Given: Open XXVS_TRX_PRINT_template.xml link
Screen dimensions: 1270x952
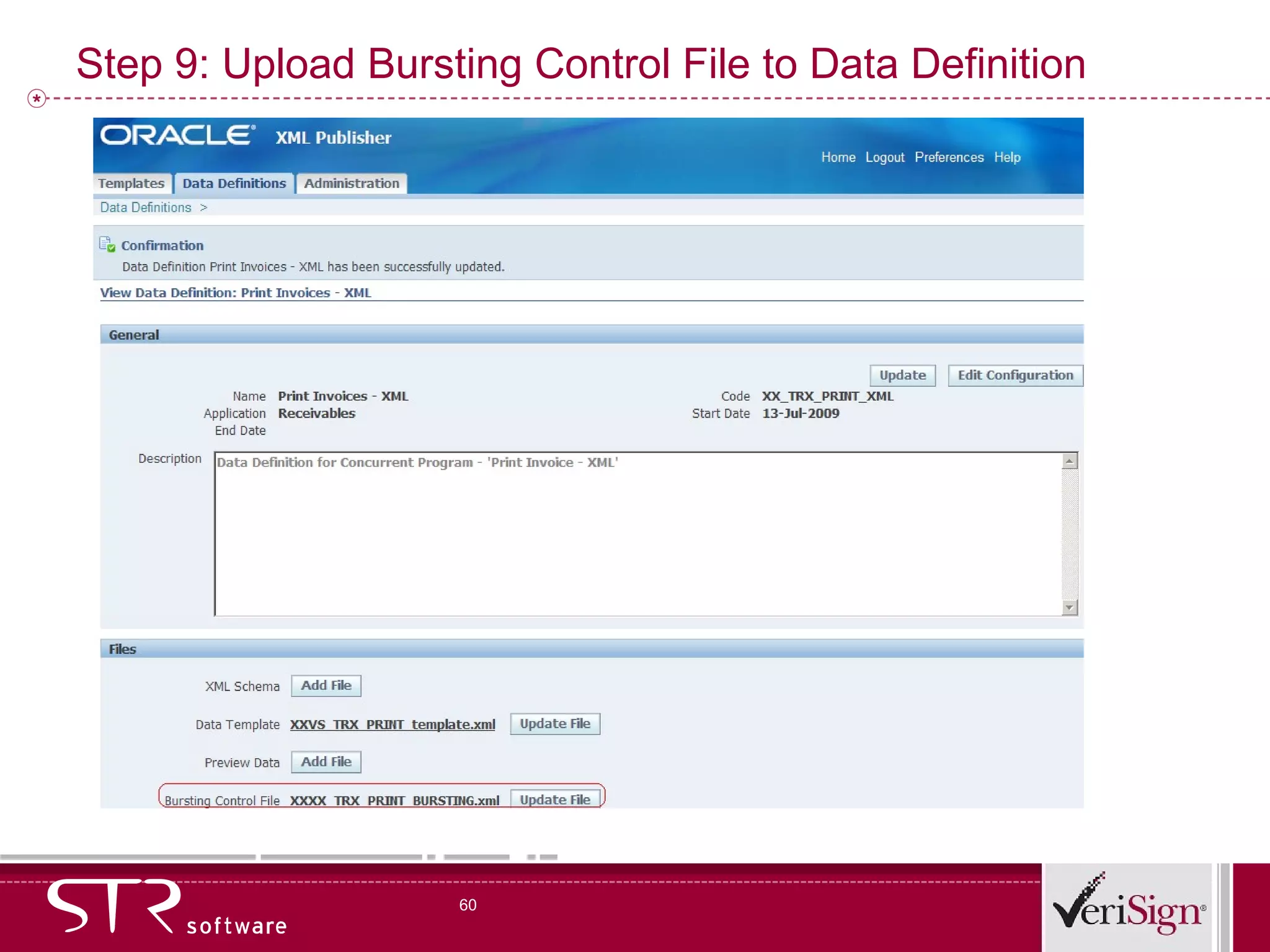Looking at the screenshot, I should tap(393, 725).
